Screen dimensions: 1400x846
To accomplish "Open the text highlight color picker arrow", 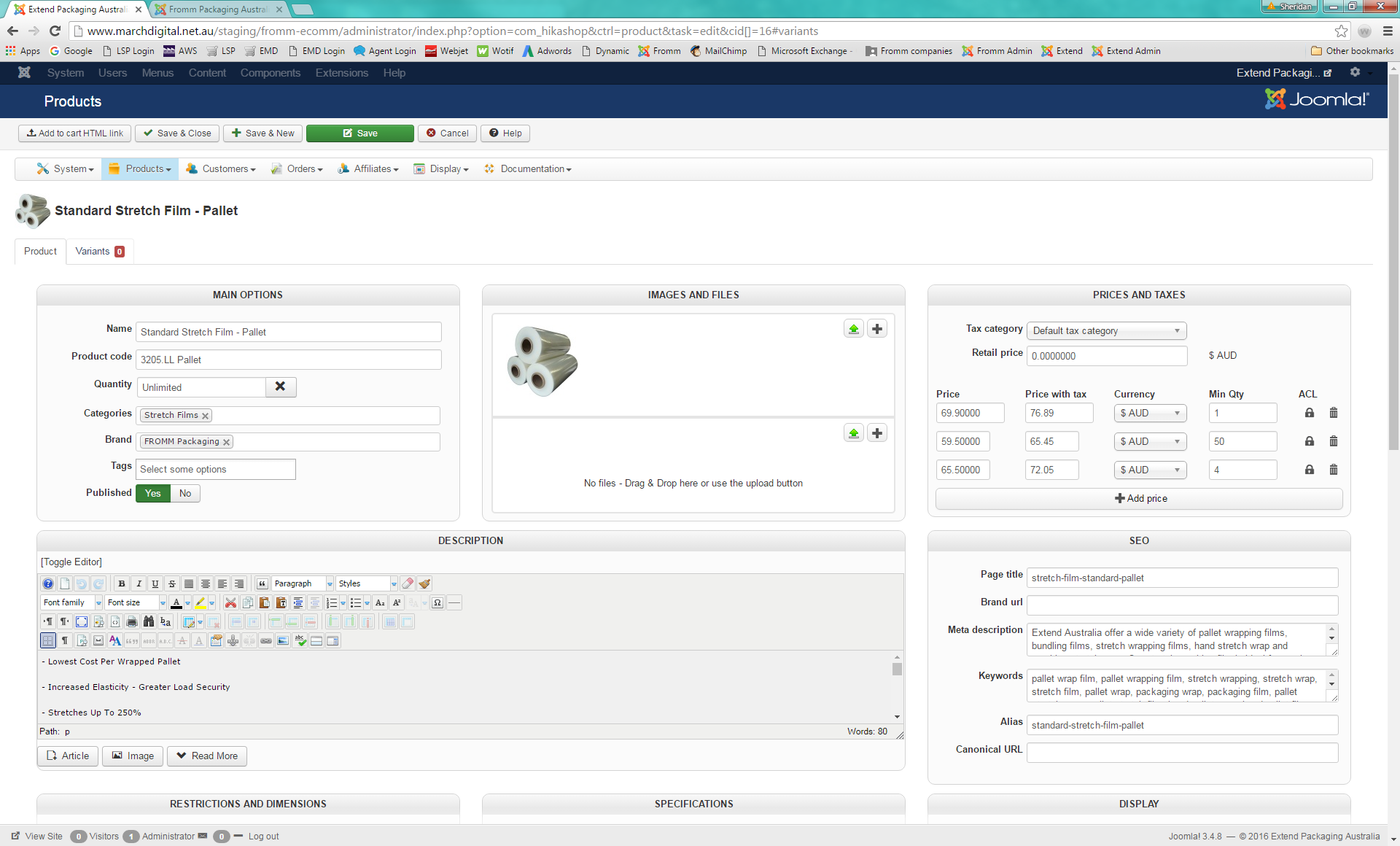I will click(211, 602).
